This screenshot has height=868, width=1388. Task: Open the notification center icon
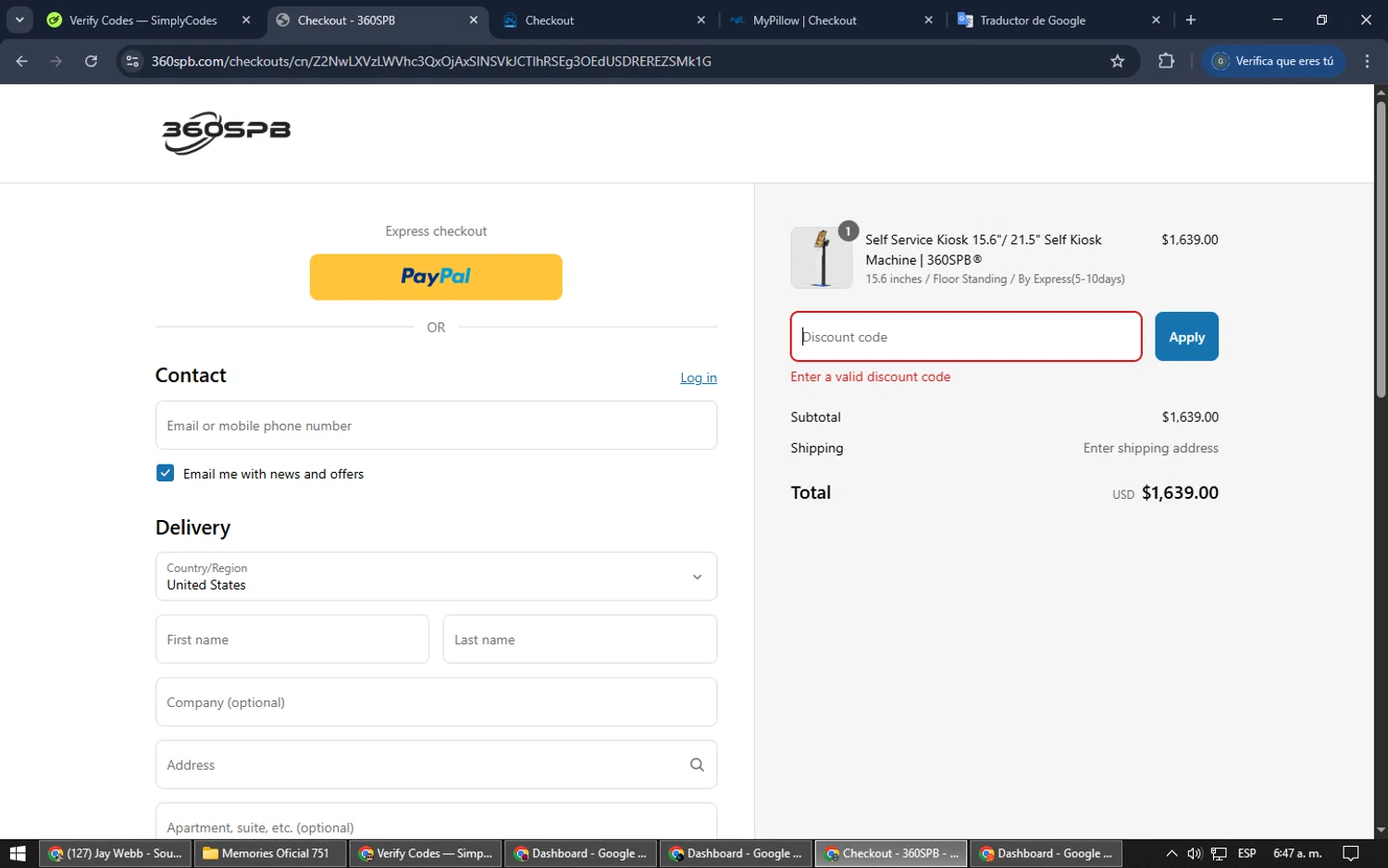pos(1351,853)
